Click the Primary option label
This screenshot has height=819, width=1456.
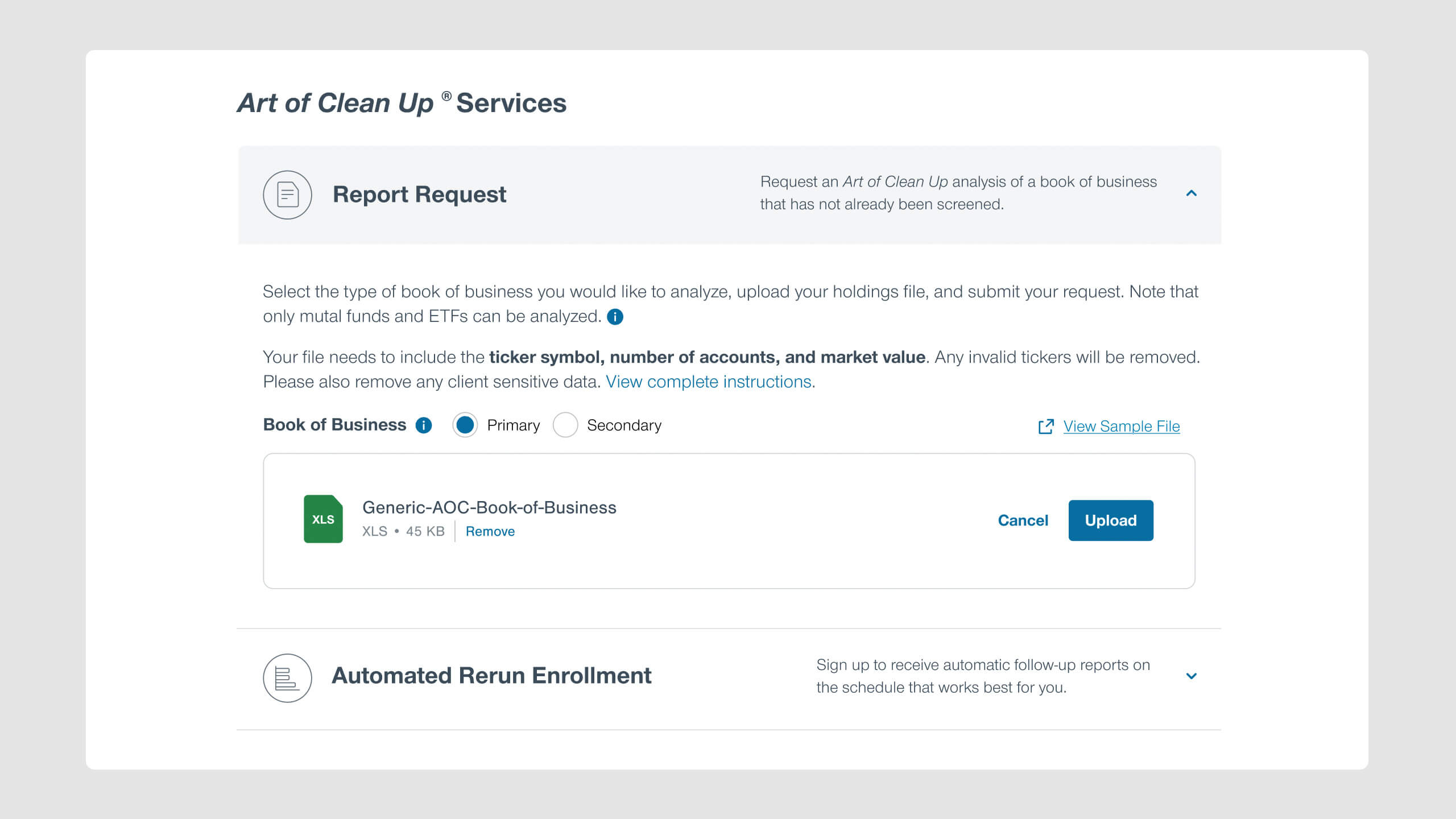click(x=513, y=425)
